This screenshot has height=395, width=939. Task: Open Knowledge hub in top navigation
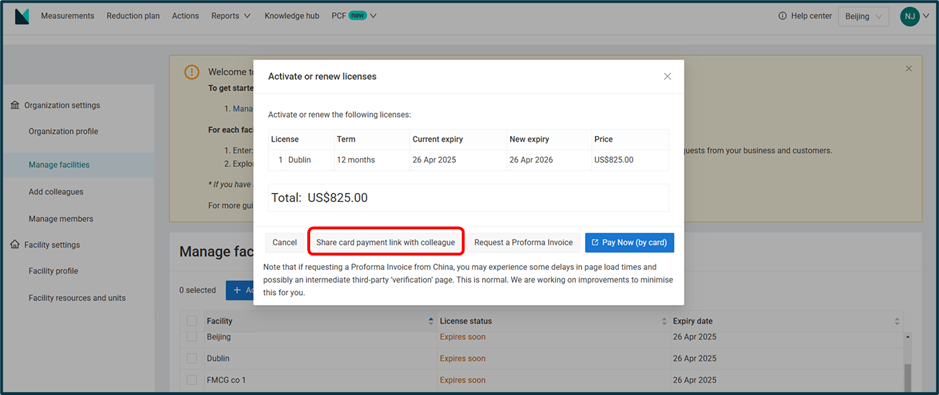[x=292, y=16]
